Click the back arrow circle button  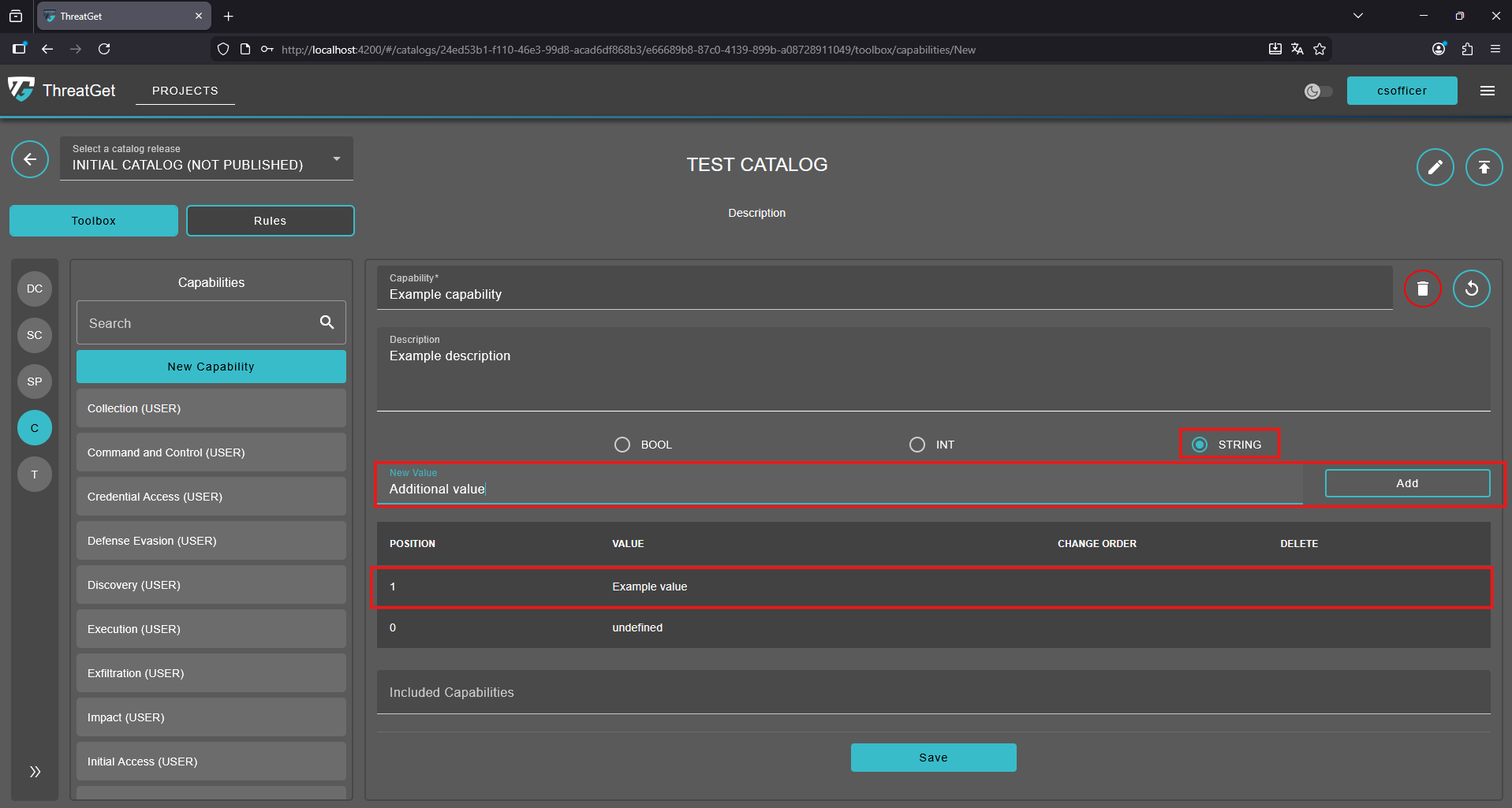pyautogui.click(x=30, y=160)
